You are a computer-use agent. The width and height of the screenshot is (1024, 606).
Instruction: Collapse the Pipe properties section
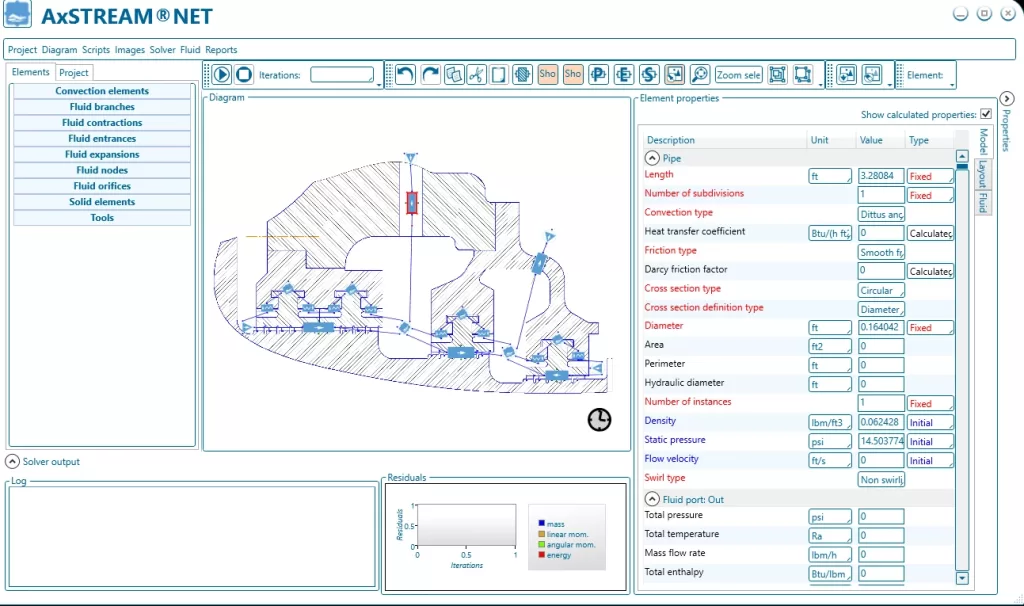click(652, 158)
